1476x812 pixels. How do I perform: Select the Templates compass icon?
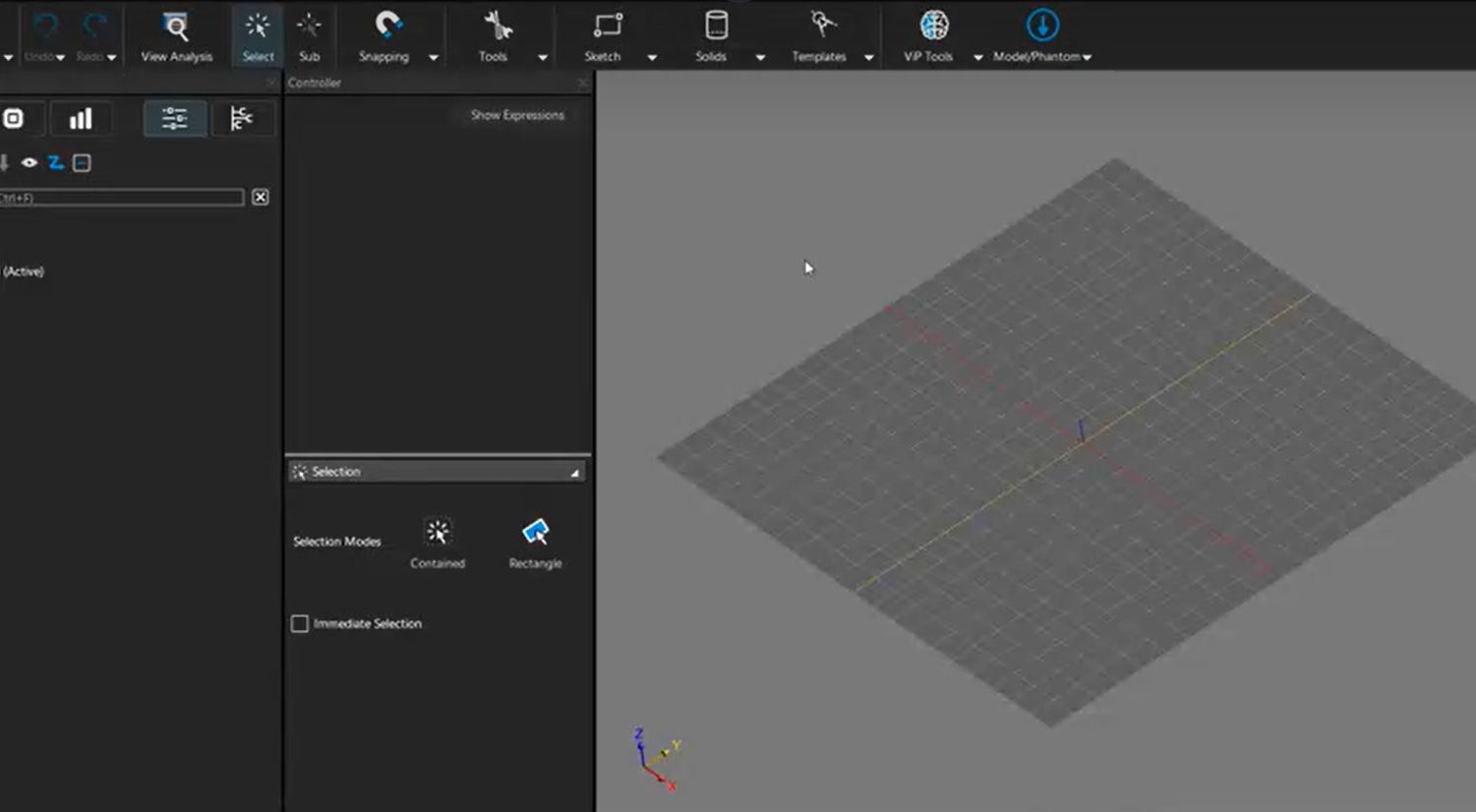click(821, 27)
